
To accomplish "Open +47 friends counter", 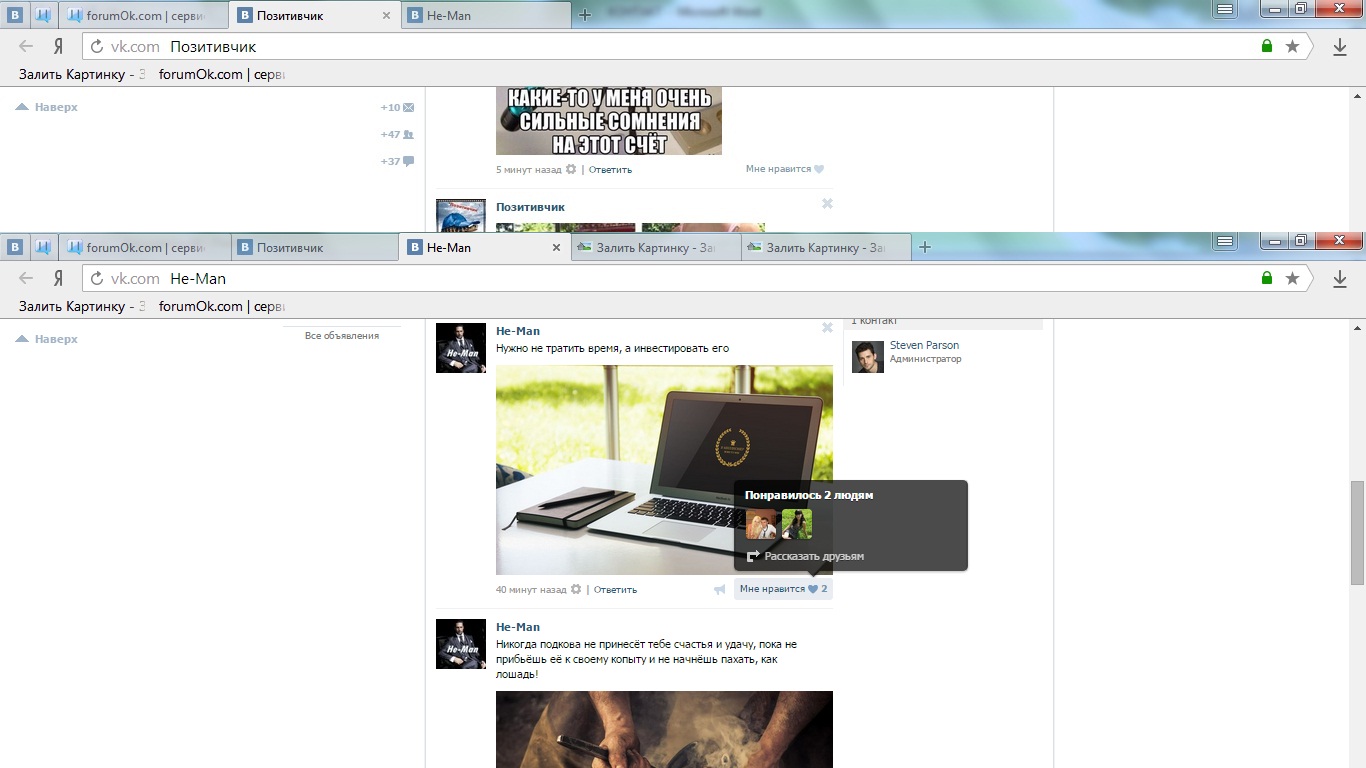I will 397,134.
